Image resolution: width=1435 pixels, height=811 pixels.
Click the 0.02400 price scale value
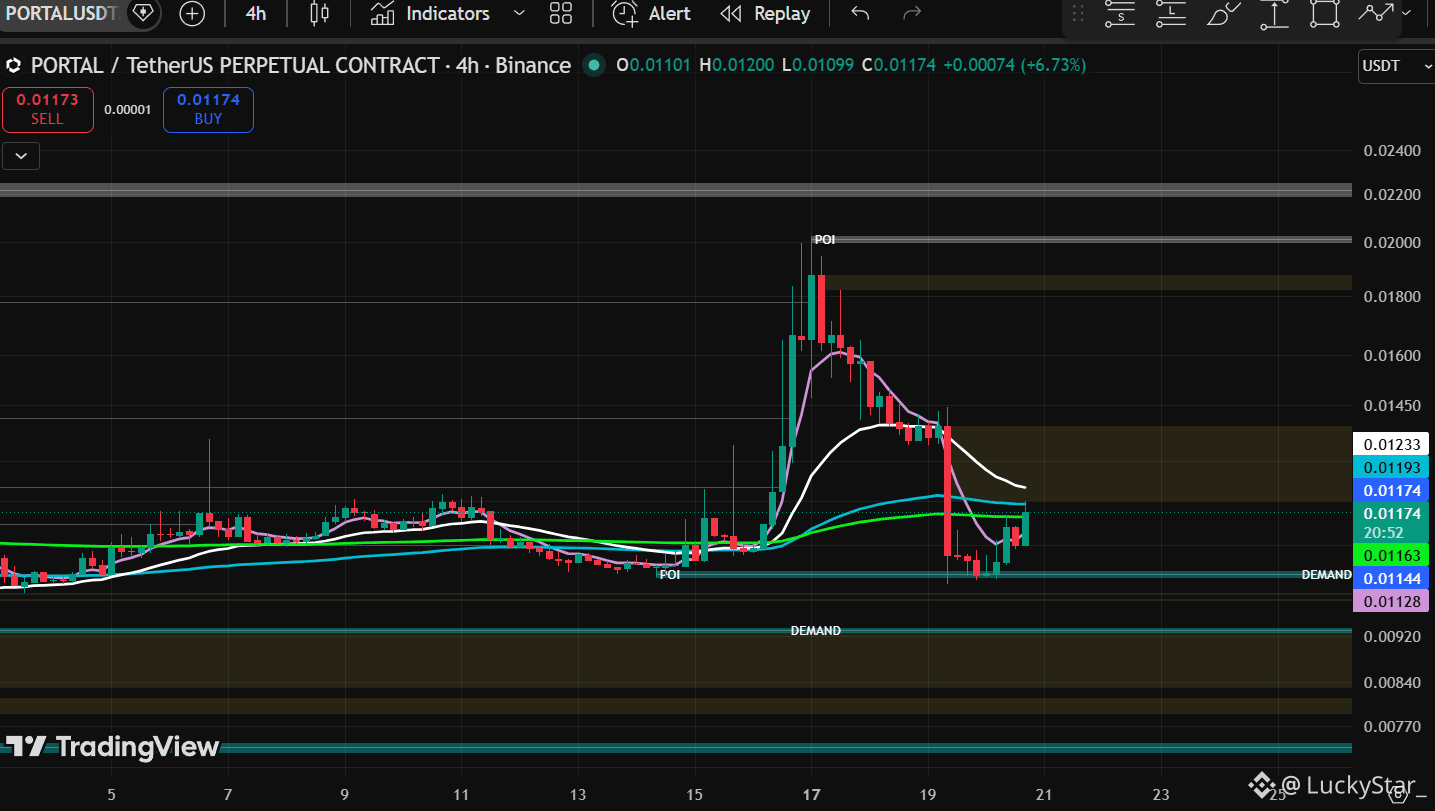(1391, 151)
